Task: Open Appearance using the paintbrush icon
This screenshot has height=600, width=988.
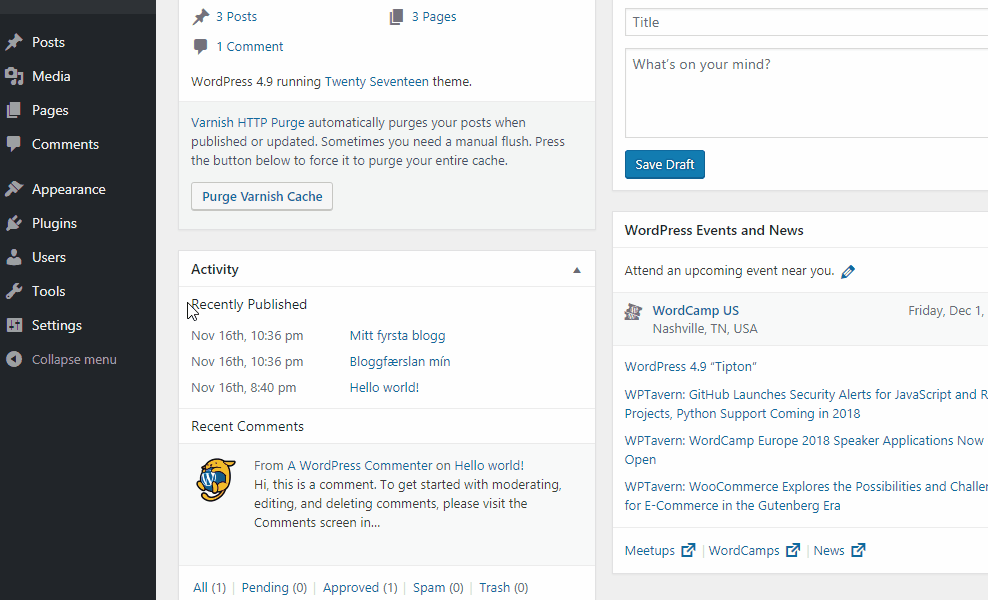Action: click(x=13, y=188)
